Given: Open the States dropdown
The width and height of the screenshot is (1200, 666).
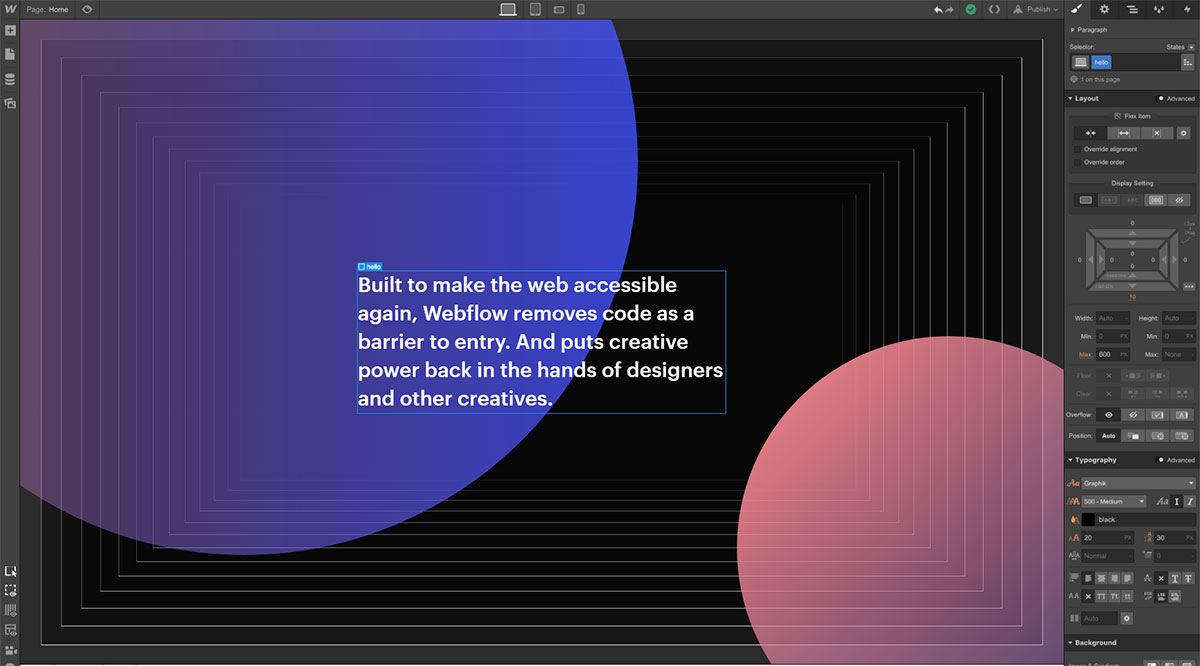Looking at the screenshot, I should [1178, 47].
